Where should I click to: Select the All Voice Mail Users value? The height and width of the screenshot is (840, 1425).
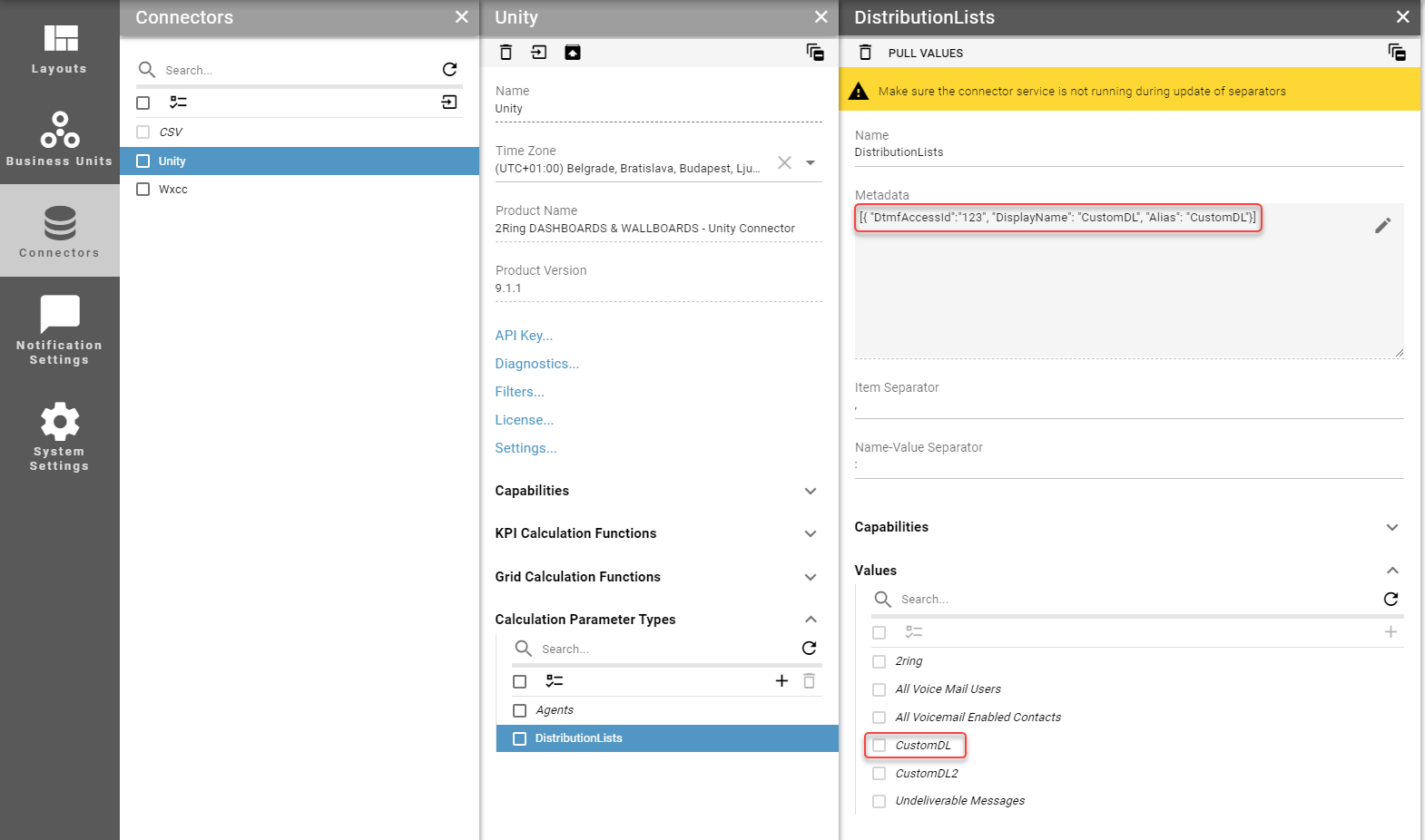click(948, 689)
